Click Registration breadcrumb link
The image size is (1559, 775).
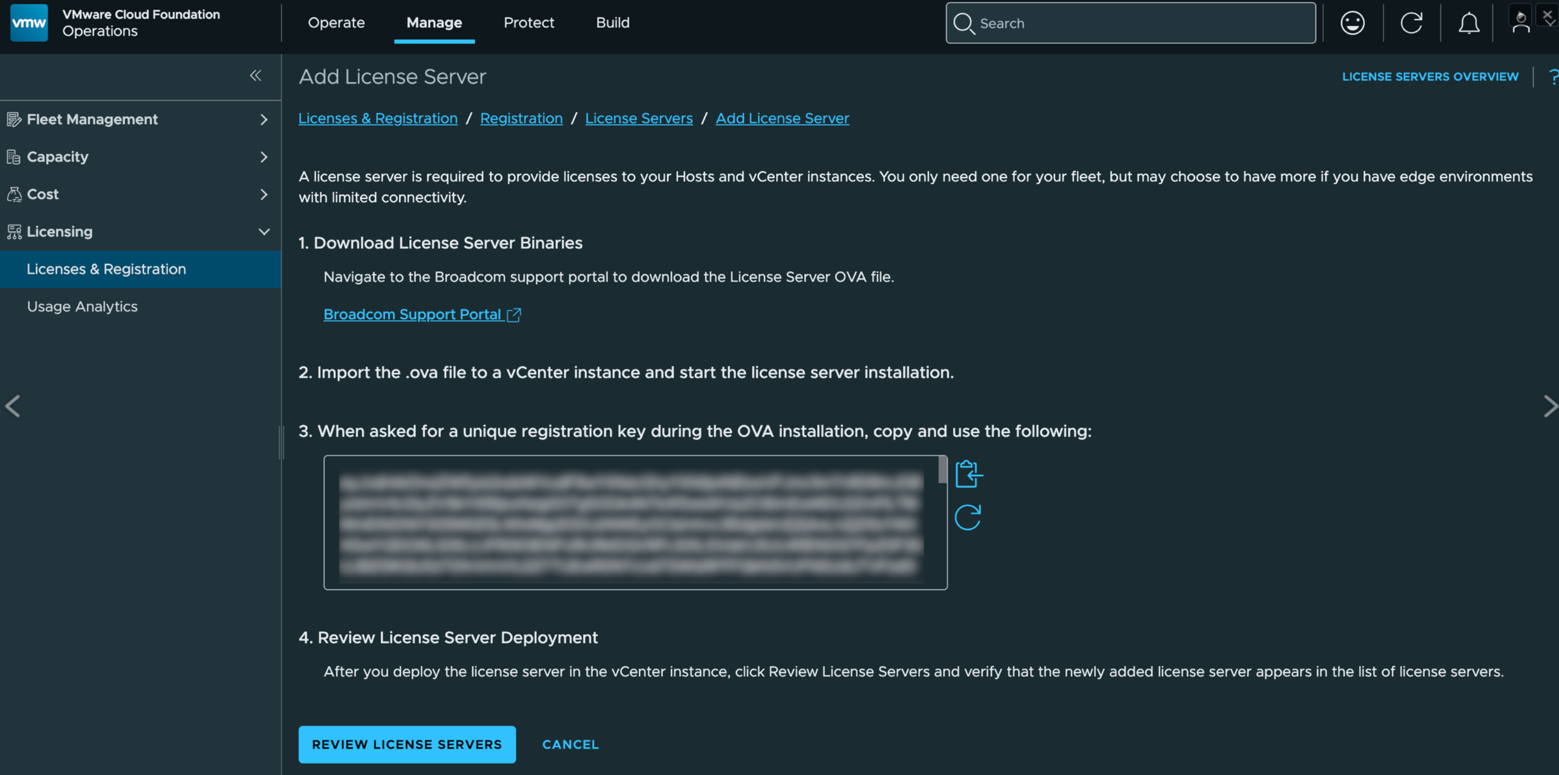click(521, 118)
